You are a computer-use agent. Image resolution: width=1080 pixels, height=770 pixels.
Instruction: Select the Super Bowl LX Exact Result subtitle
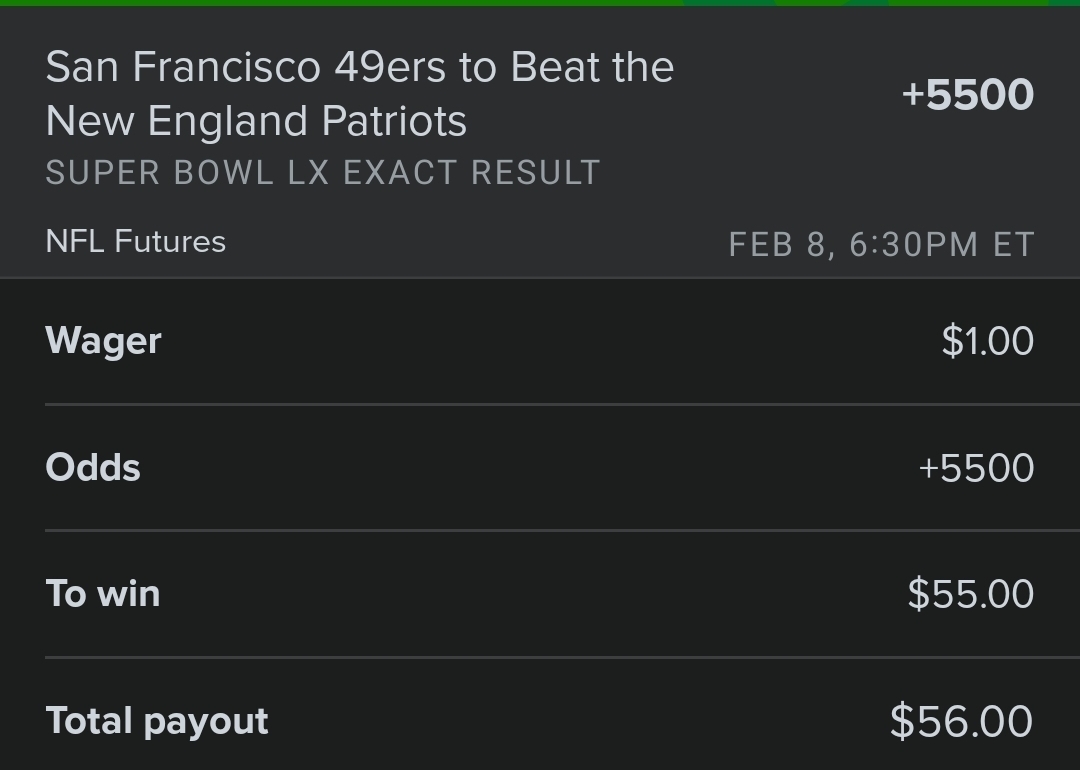point(323,172)
